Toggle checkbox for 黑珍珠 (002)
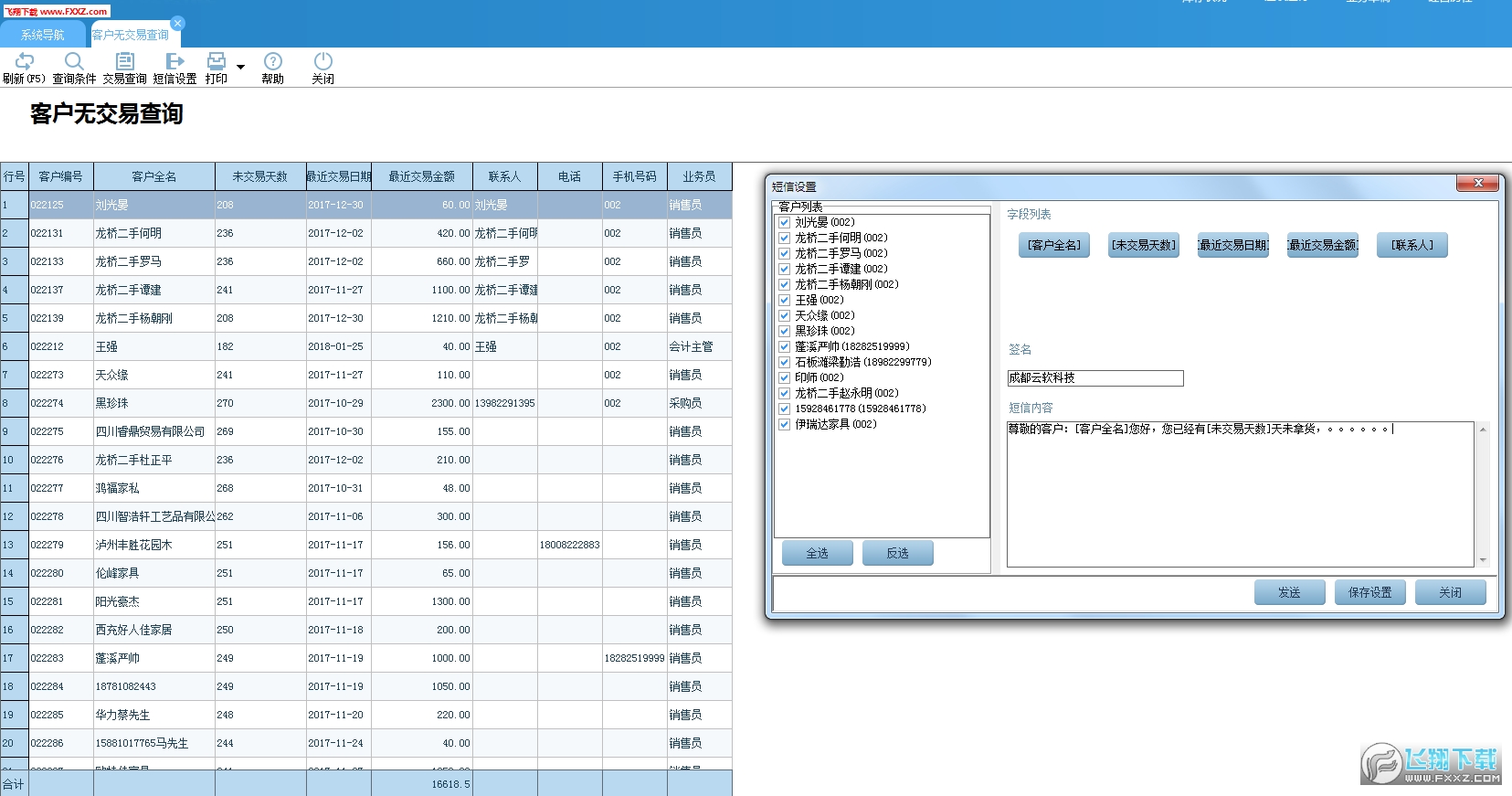The width and height of the screenshot is (1512, 796). point(784,331)
